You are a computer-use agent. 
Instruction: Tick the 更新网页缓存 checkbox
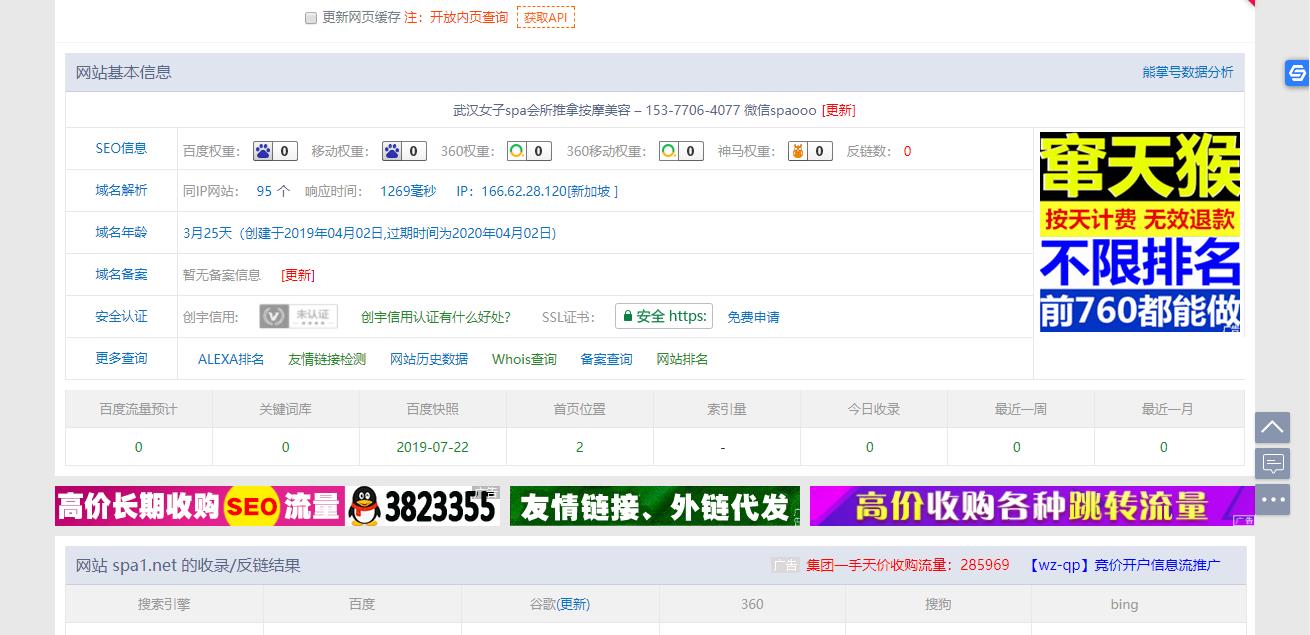[311, 18]
